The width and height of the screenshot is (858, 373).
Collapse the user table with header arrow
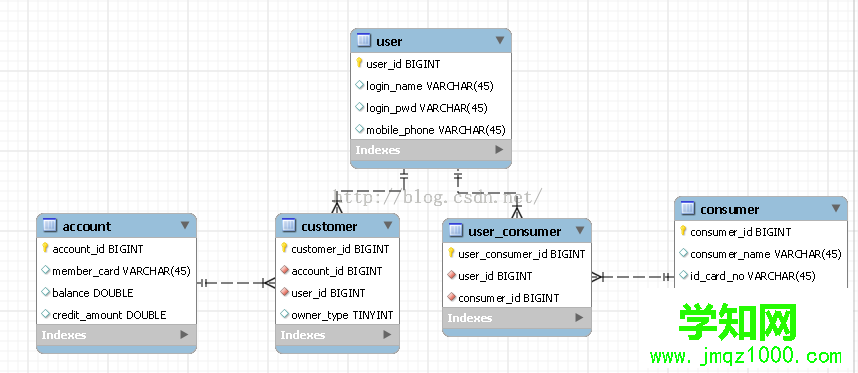click(500, 40)
